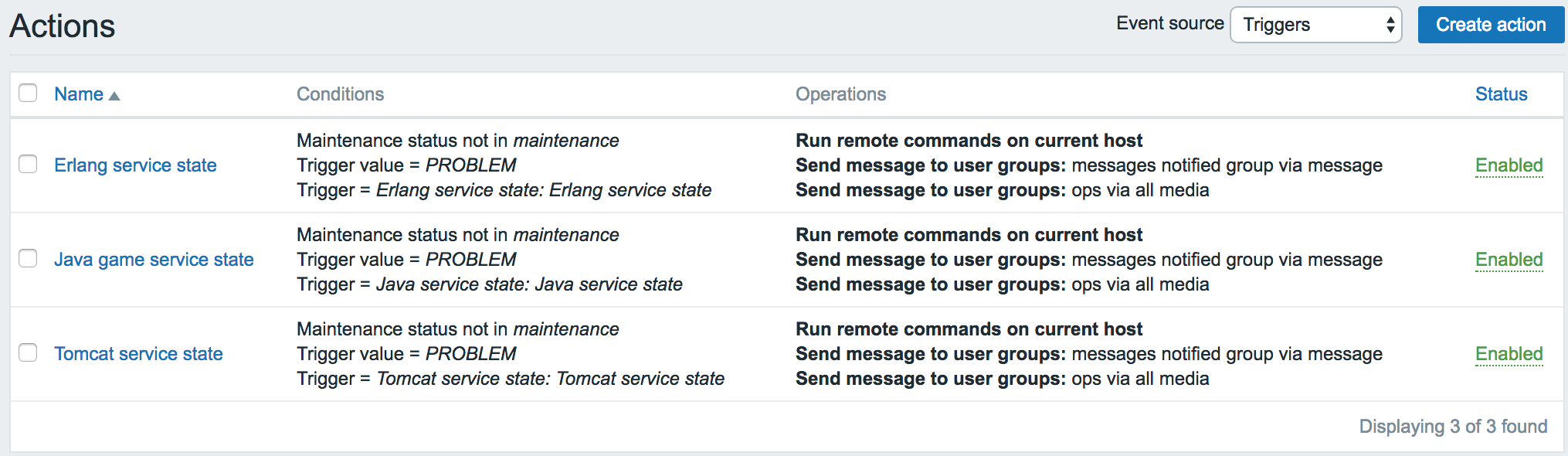Viewport: 1568px width, 456px height.
Task: Disable the Erlang action via Enabled link
Action: pyautogui.click(x=1509, y=165)
